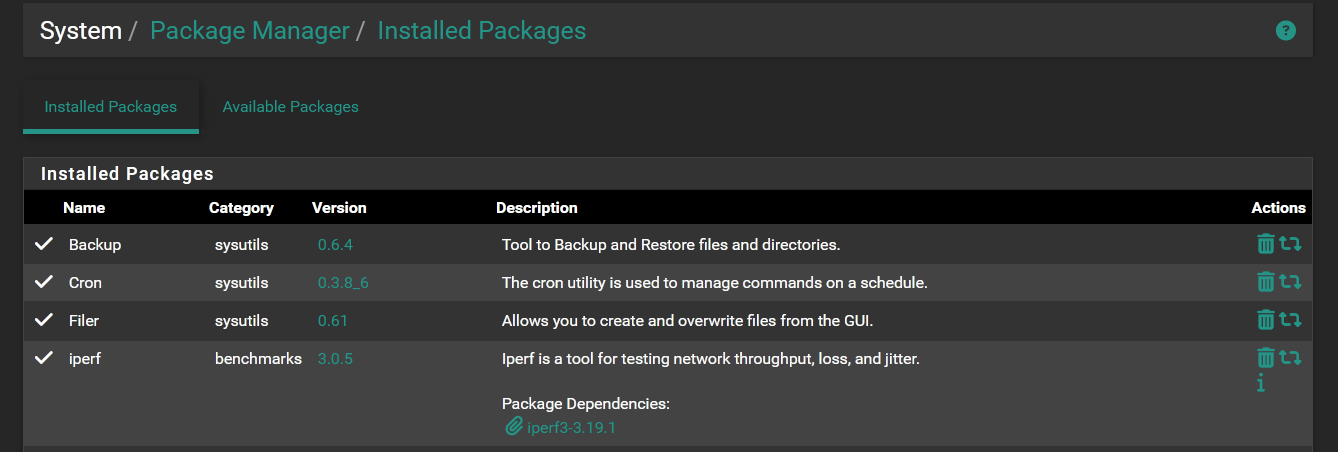Remove the Backup package via trash icon
Screen dimensions: 1338x452
click(1266, 244)
